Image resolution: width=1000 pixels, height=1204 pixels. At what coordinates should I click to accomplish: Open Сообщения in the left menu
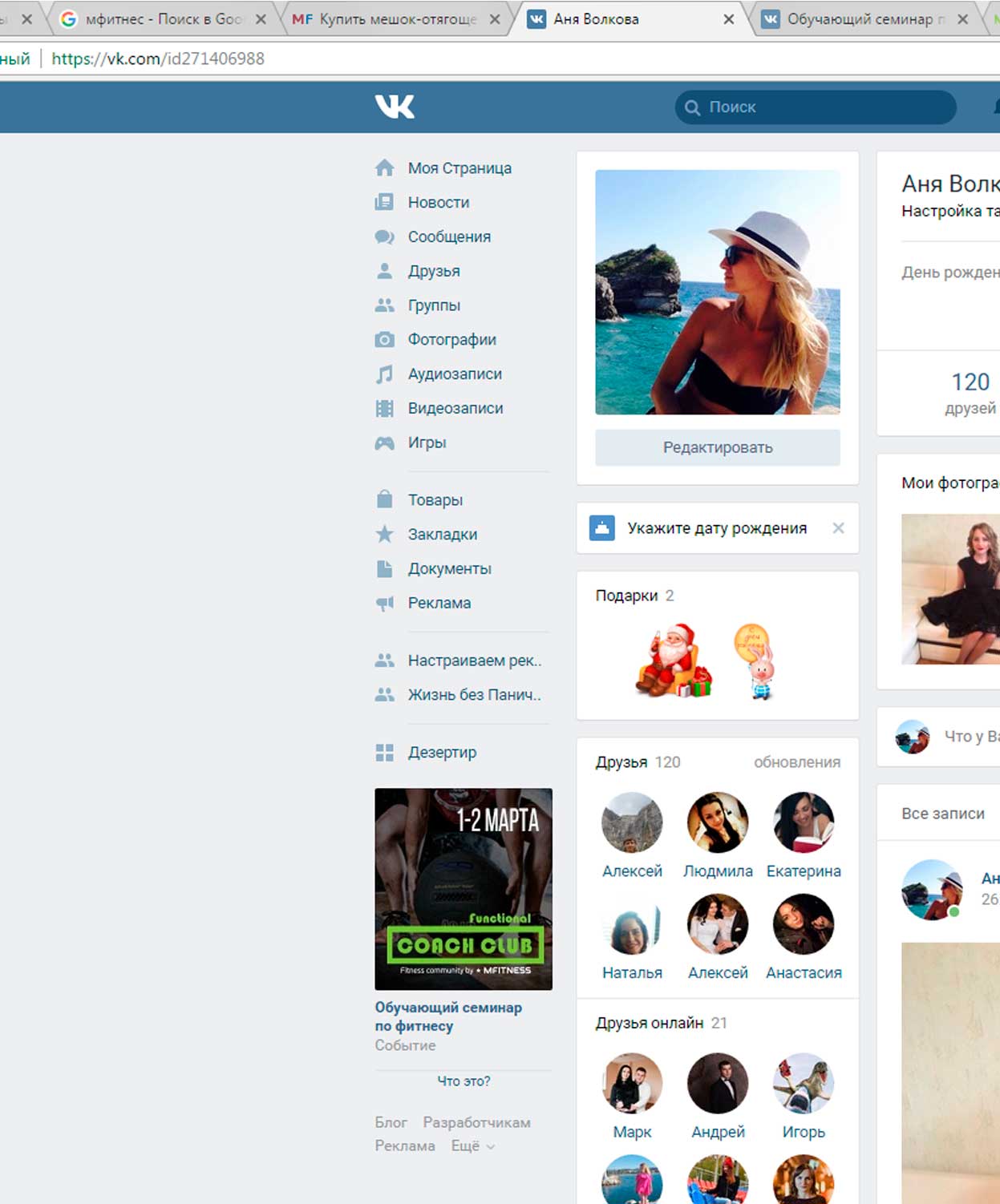pos(449,237)
